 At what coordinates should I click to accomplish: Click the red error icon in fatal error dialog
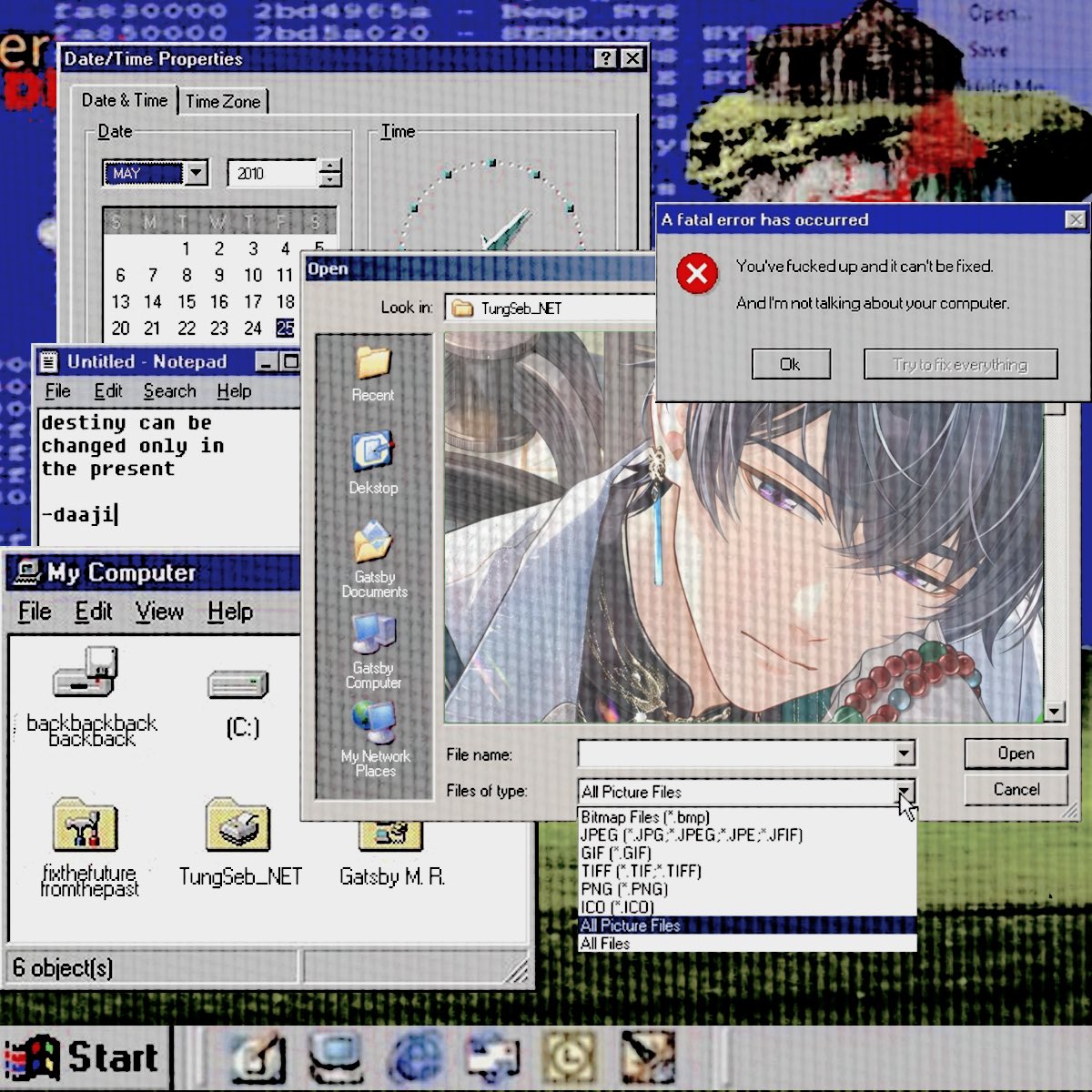(697, 273)
